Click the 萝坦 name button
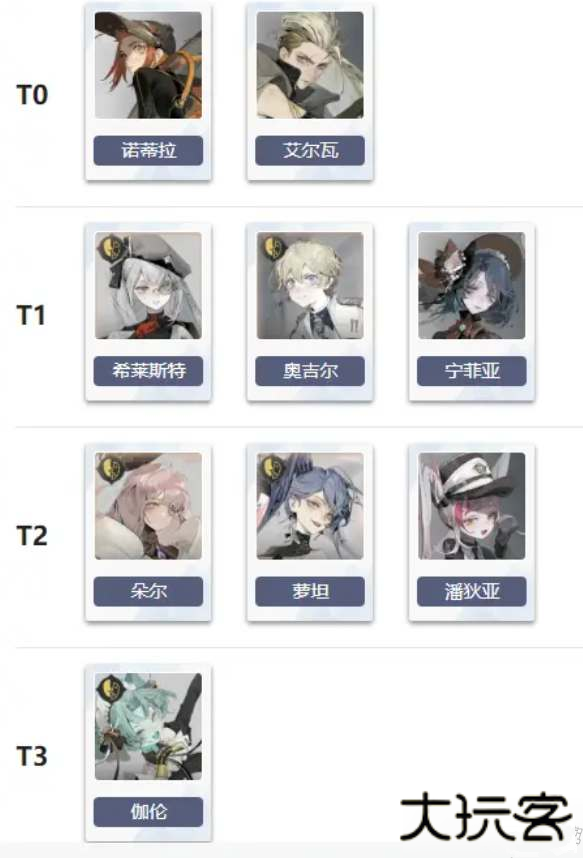583x858 pixels. [310, 592]
